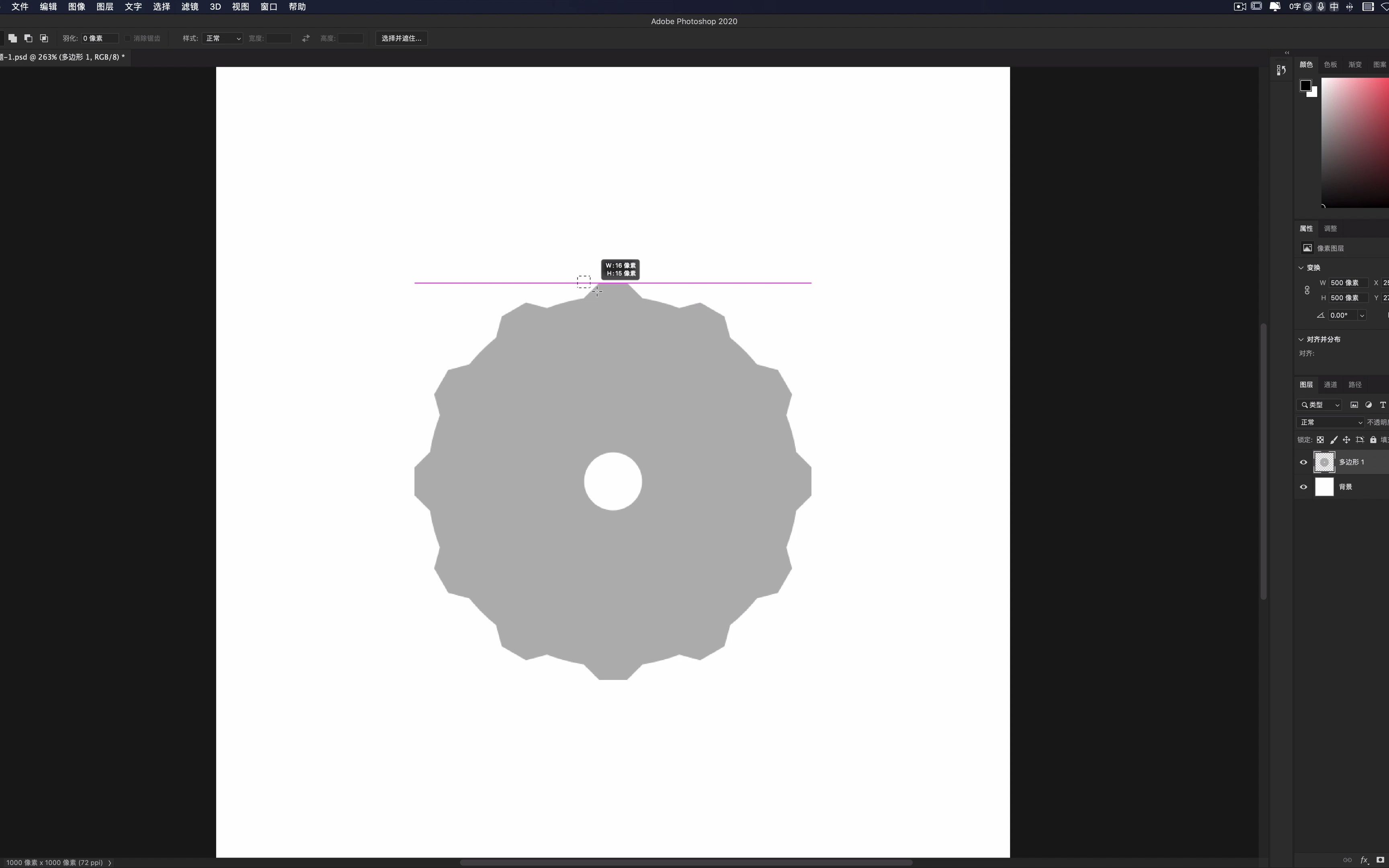Image resolution: width=1389 pixels, height=868 pixels.
Task: Click the lock image pixels brush icon
Action: tap(1333, 440)
